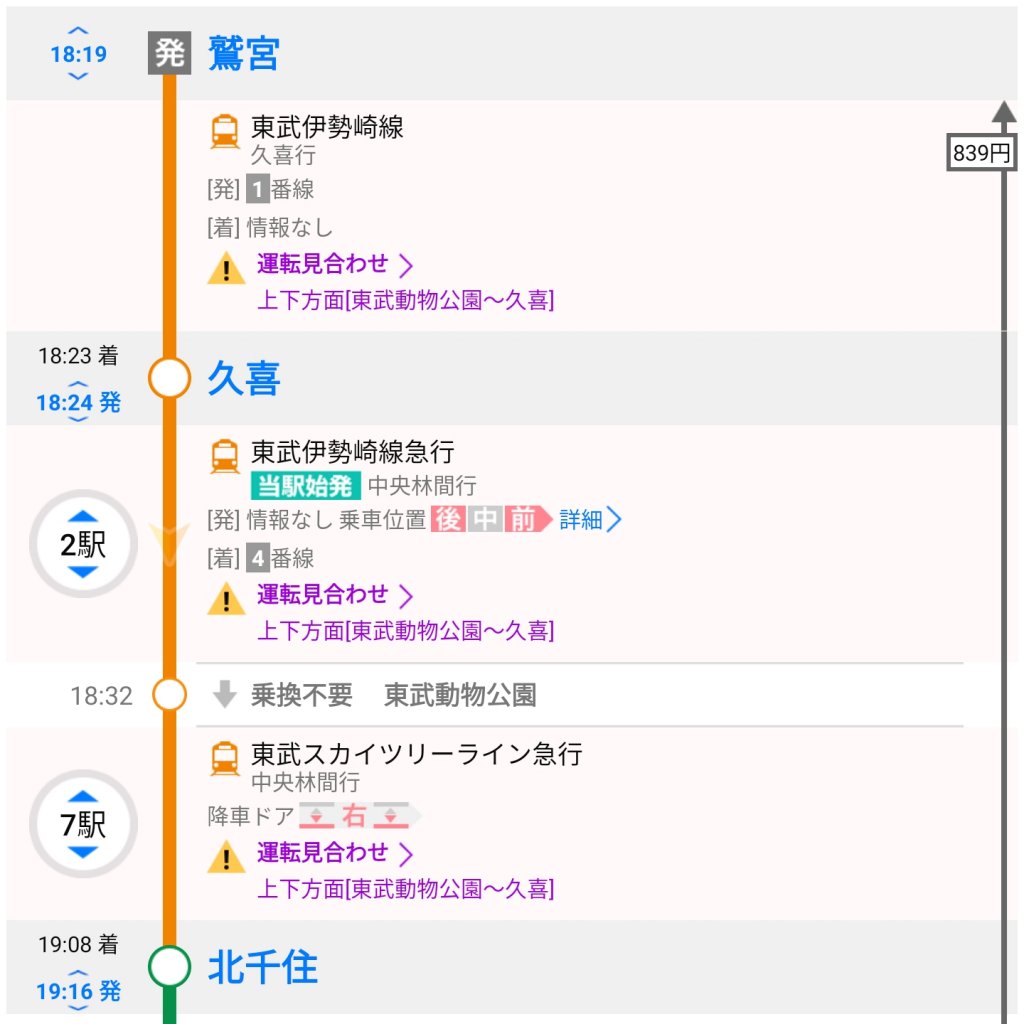
Task: Tap the 発 departure badge icon
Action: tap(169, 52)
